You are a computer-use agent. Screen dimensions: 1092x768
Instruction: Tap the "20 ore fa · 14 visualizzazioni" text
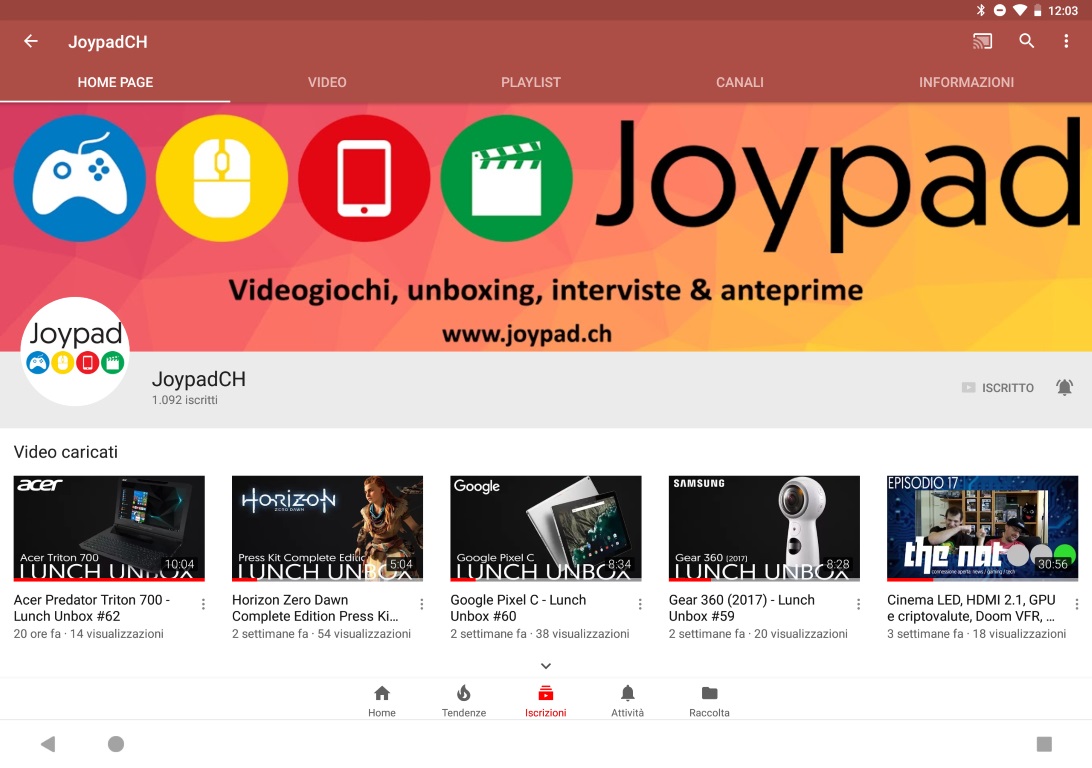coord(88,634)
